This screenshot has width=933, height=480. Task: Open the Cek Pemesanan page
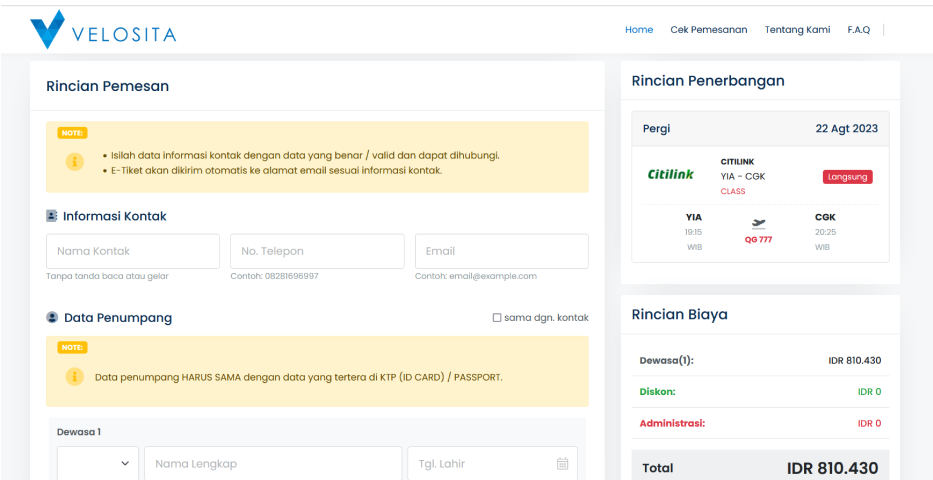(x=708, y=30)
